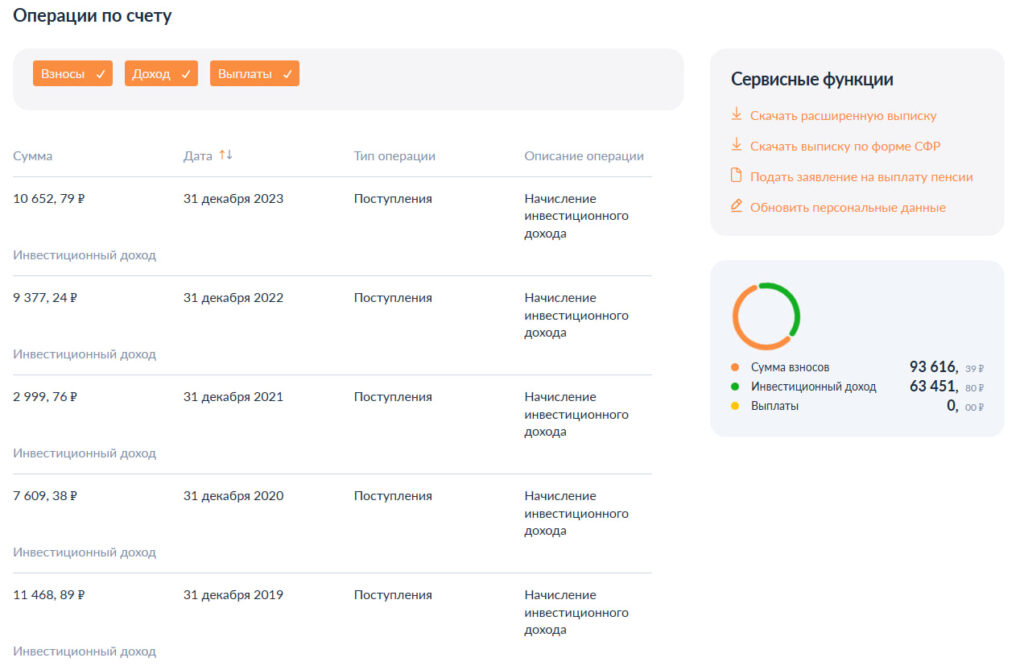Screen dimensions: 1024x666
Task: Uncheck the Выплаты filter chip
Action: coord(254,74)
